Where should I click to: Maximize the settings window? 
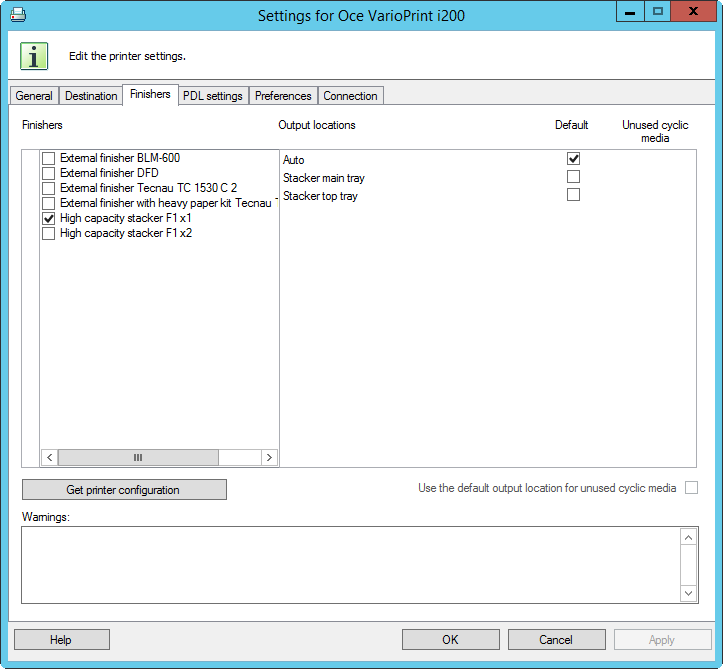pos(658,12)
